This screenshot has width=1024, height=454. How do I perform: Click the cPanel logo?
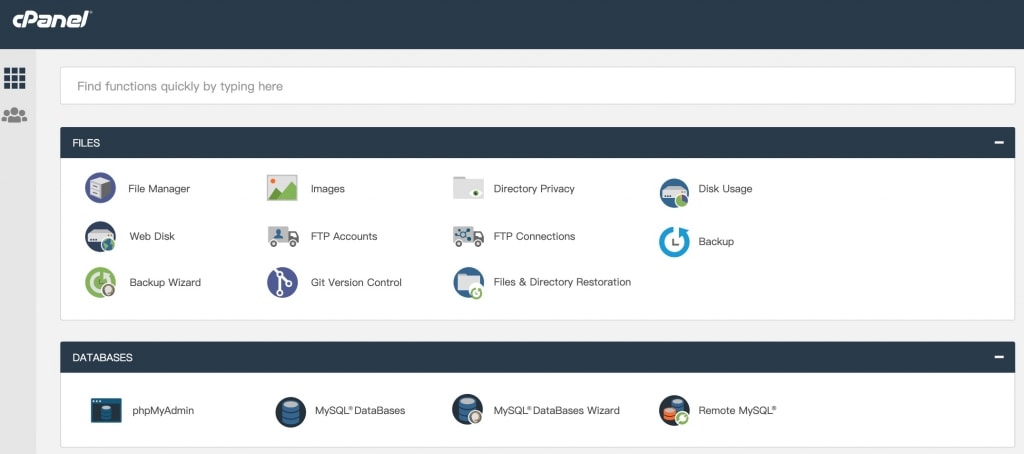tap(52, 19)
